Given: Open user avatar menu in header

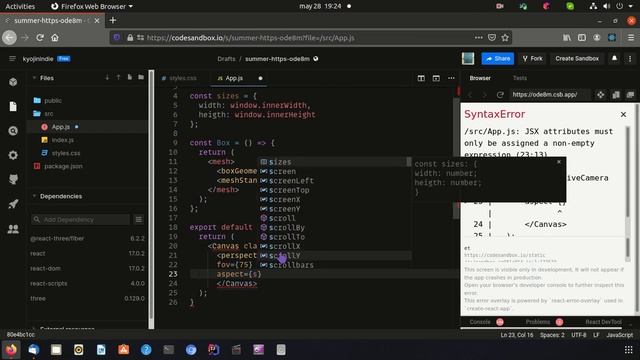Looking at the screenshot, I should pos(468,58).
